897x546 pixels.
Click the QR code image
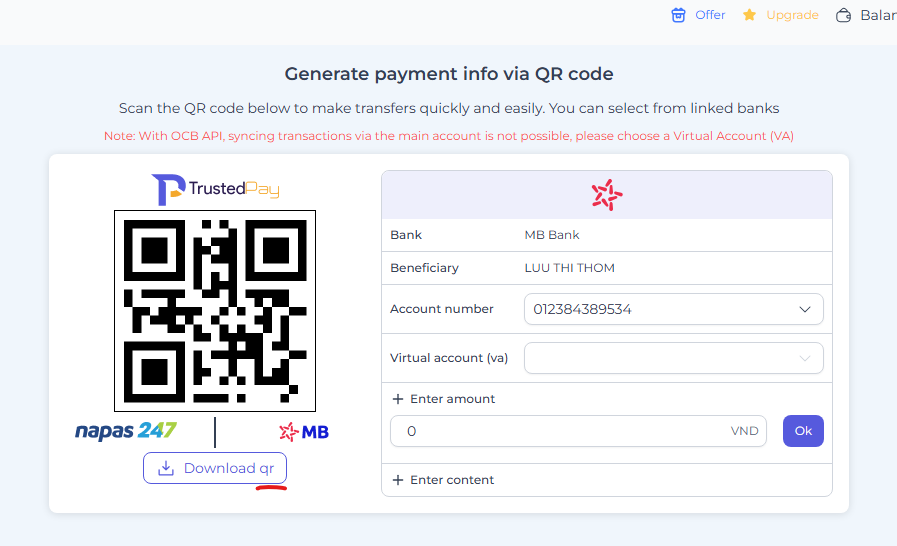coord(215,311)
